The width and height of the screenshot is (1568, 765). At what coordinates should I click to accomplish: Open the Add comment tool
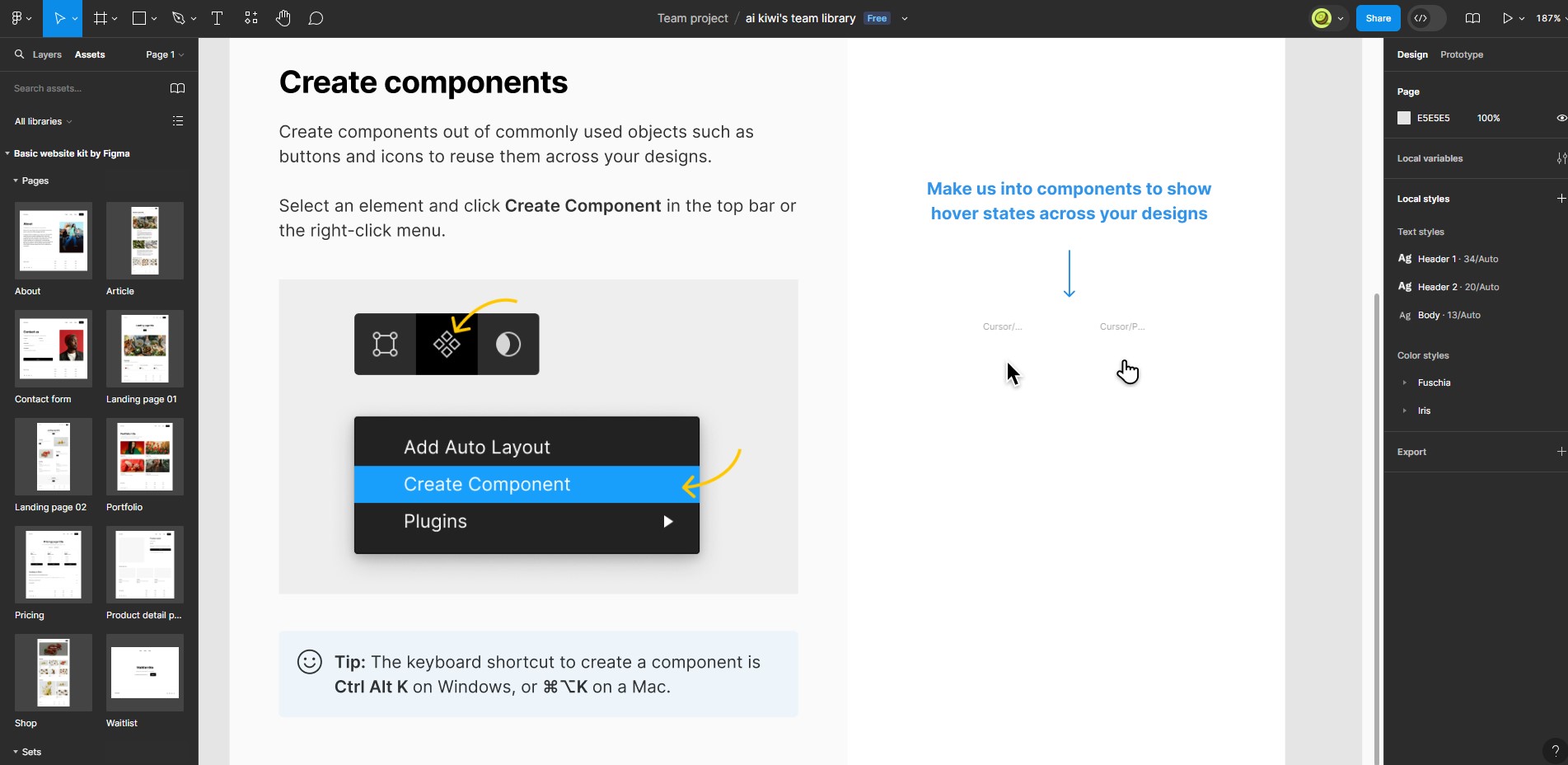(x=316, y=18)
